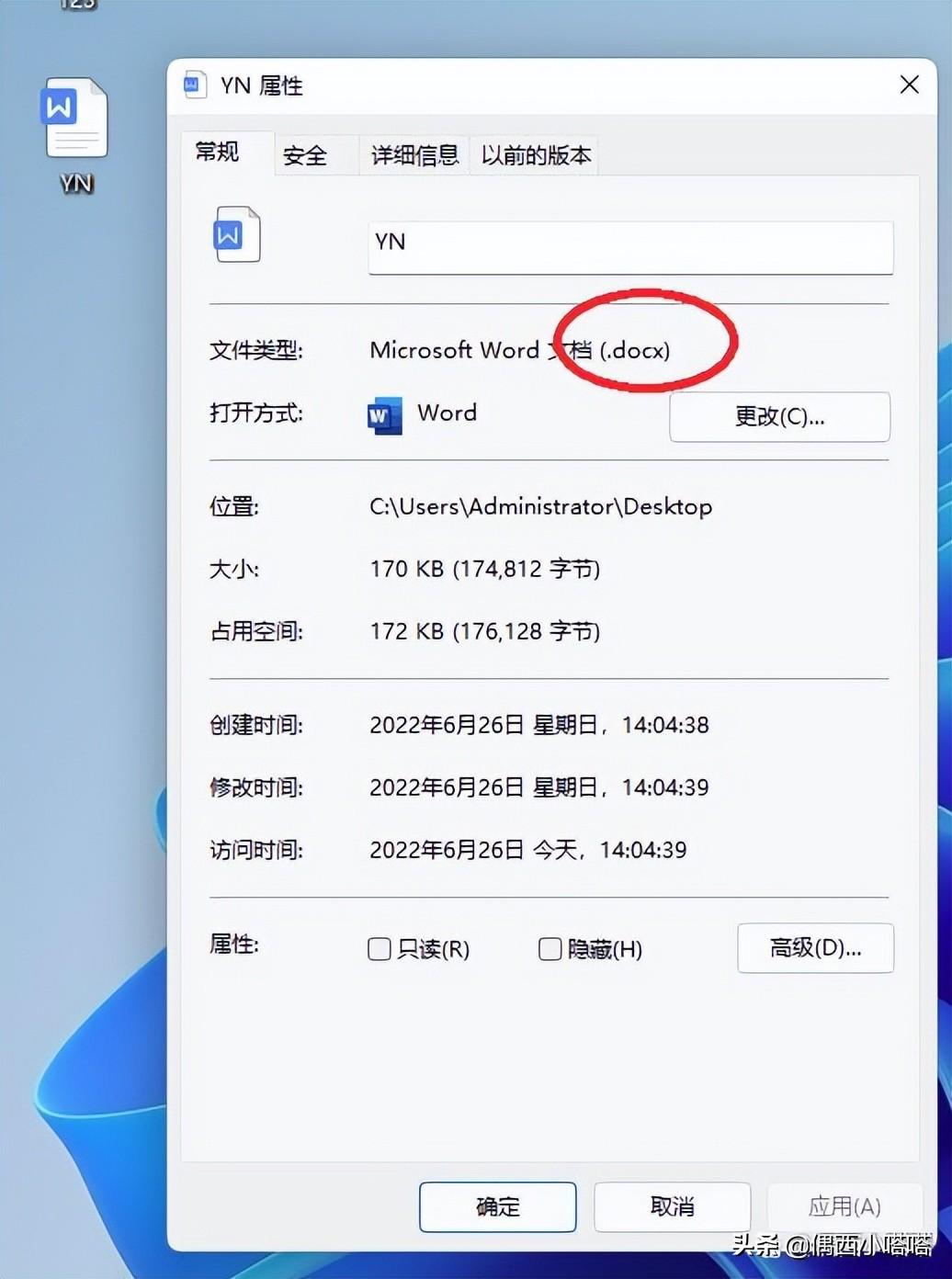This screenshot has width=952, height=1279.
Task: Open the 更改(C) dialog to change the default app
Action: pyautogui.click(x=779, y=416)
